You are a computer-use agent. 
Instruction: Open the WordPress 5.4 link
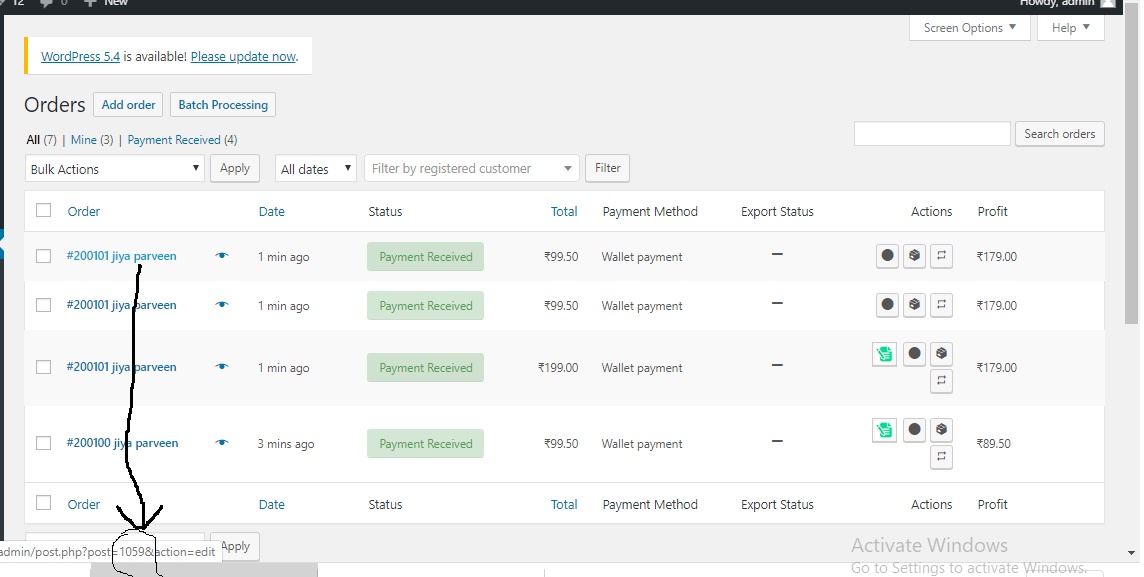(x=80, y=56)
